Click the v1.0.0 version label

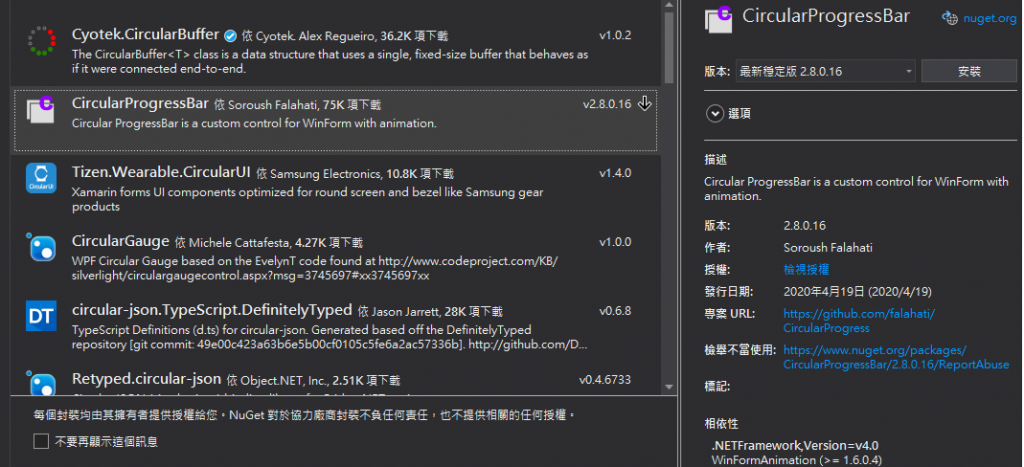615,242
